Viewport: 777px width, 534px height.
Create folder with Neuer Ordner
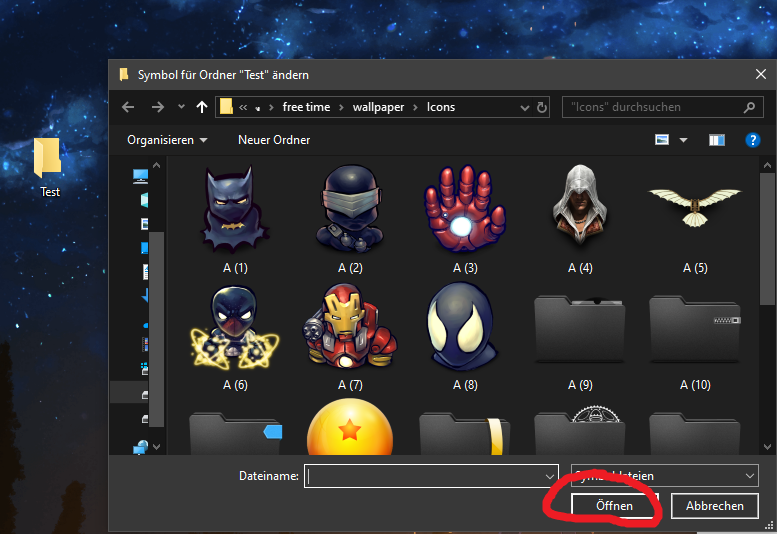(274, 140)
